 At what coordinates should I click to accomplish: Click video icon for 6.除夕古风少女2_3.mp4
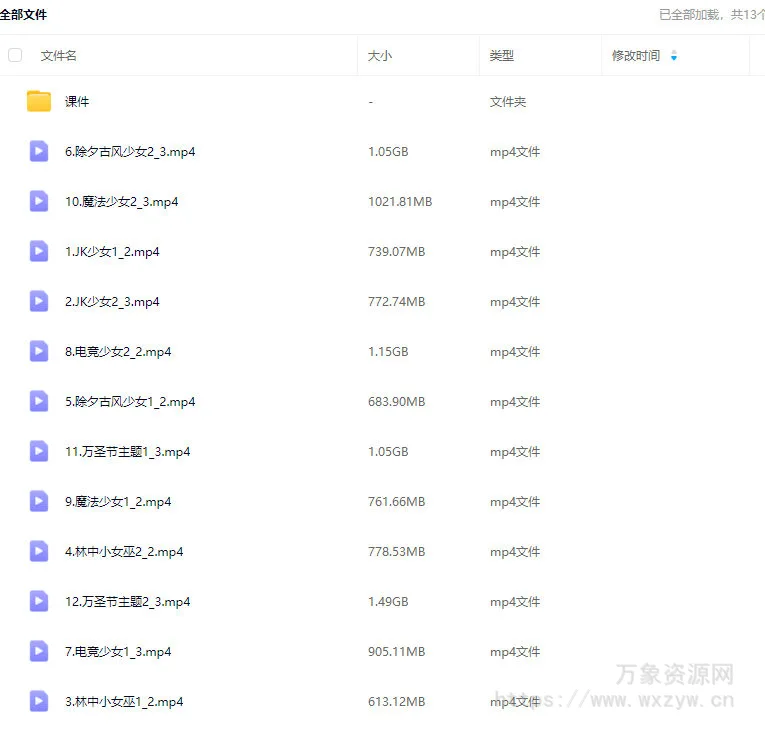[x=39, y=151]
